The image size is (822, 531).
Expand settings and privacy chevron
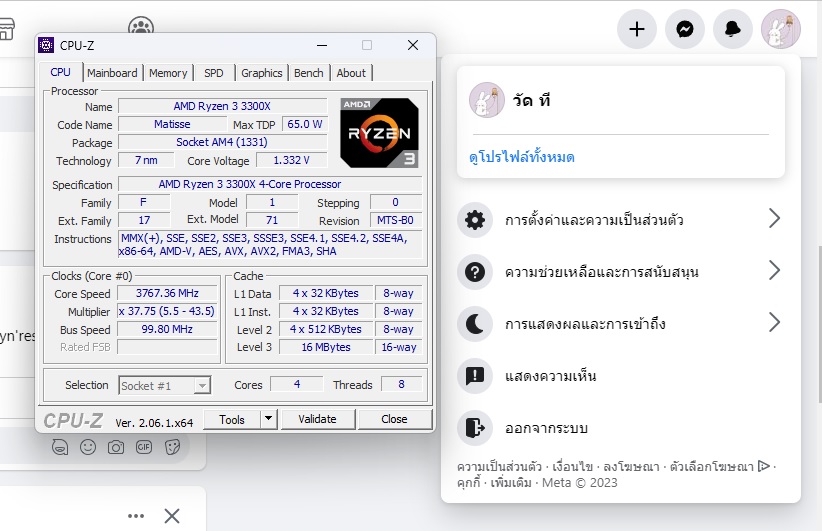(x=773, y=219)
